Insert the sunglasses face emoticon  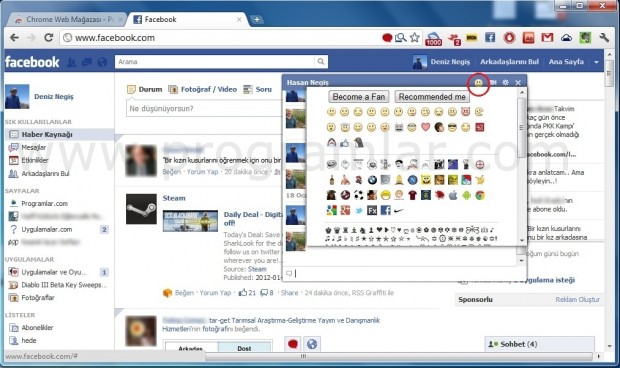[452, 127]
